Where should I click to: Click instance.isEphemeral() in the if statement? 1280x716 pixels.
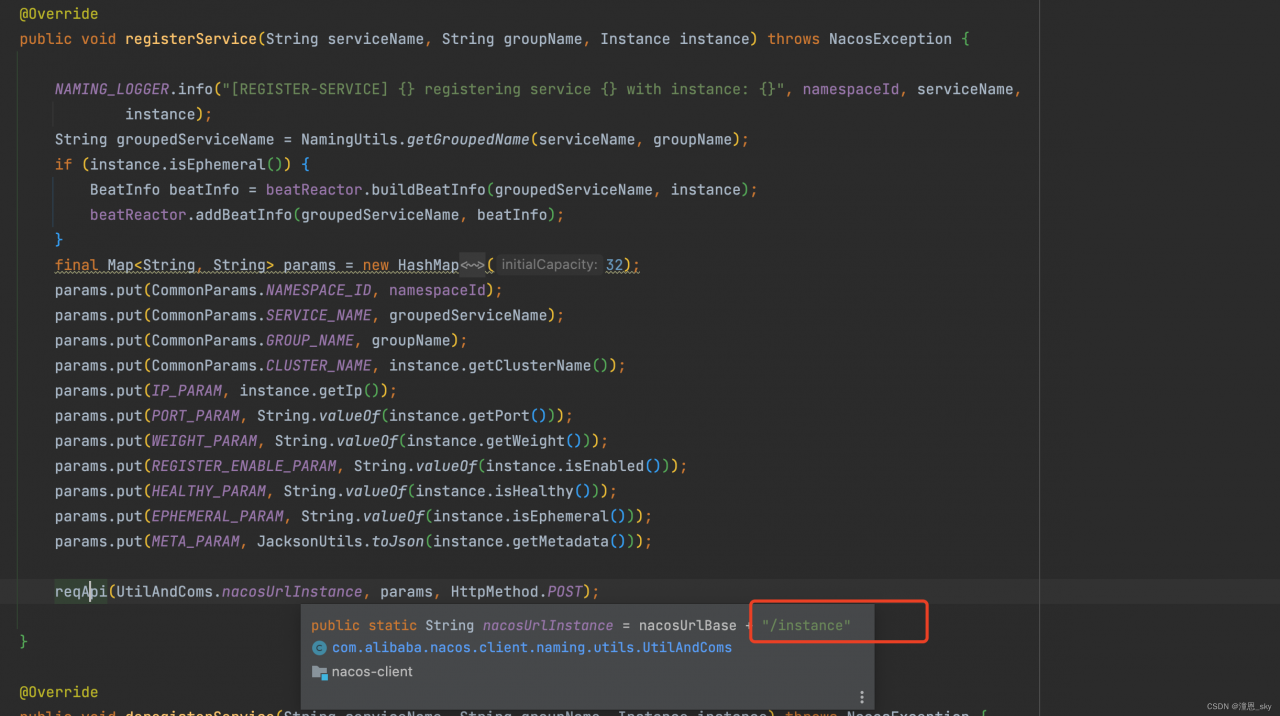click(188, 164)
